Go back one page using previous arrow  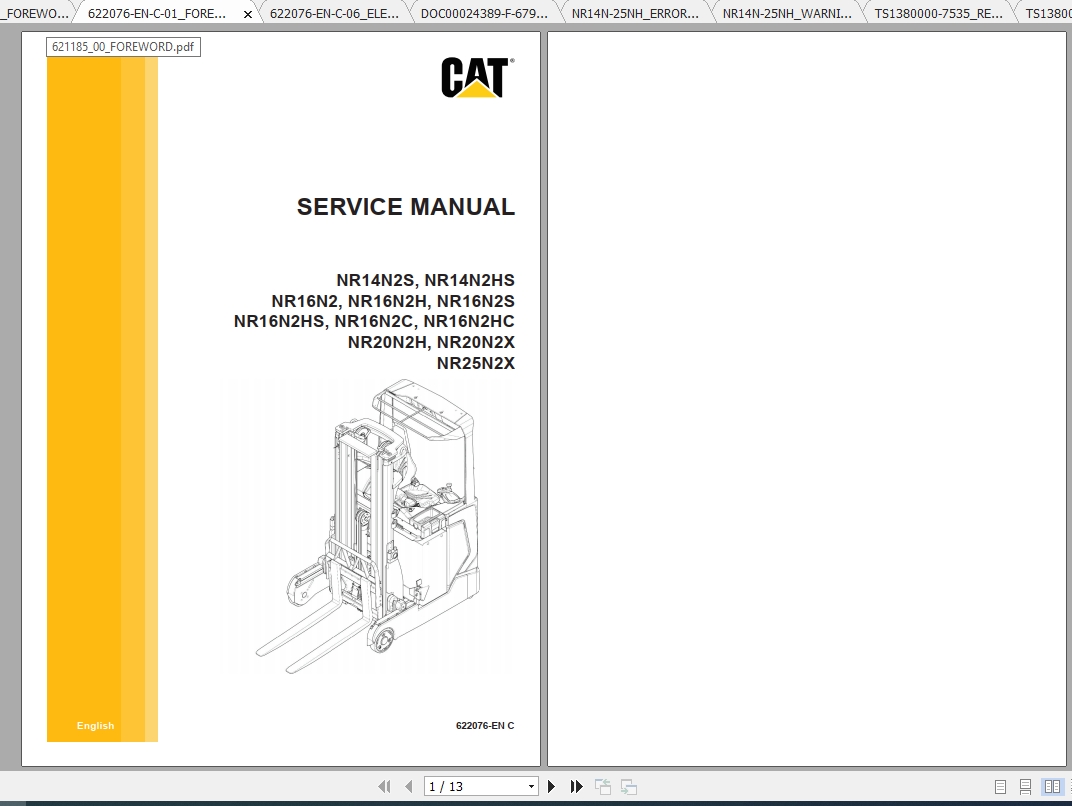409,786
